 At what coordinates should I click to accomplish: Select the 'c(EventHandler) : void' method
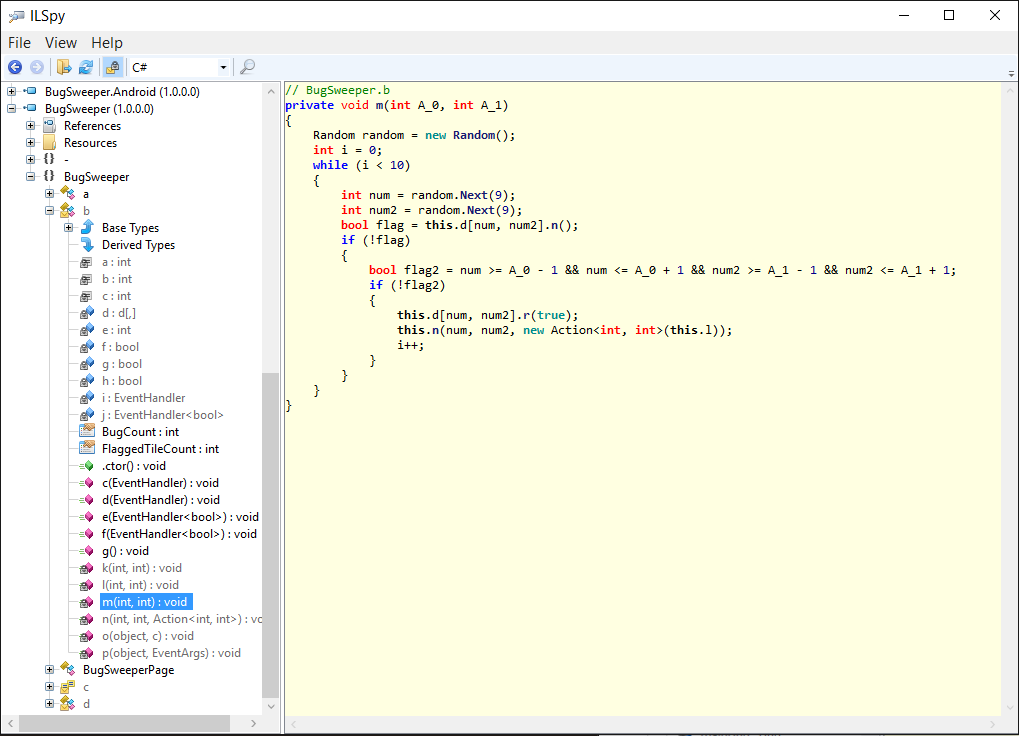click(x=160, y=483)
